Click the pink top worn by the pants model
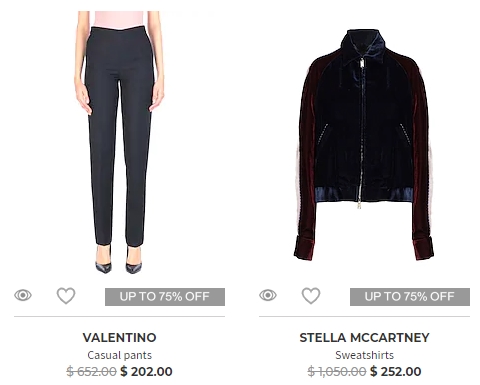480x385 pixels. coord(118,19)
